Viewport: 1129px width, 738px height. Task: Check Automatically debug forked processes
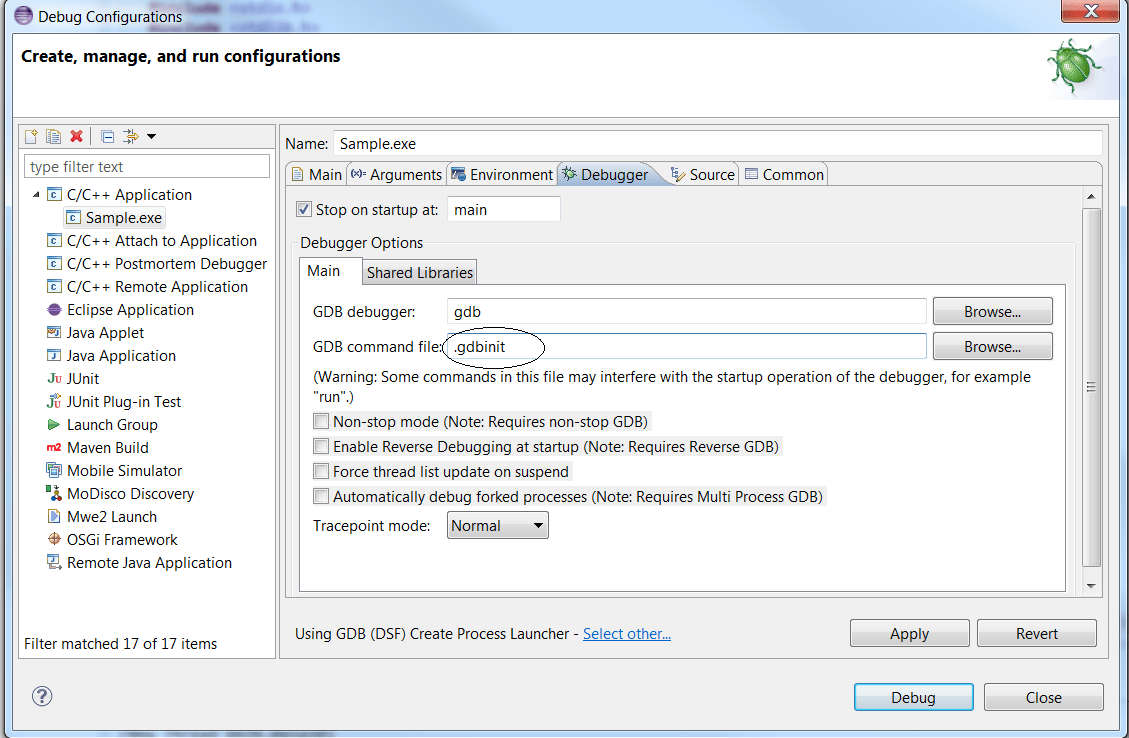point(321,497)
